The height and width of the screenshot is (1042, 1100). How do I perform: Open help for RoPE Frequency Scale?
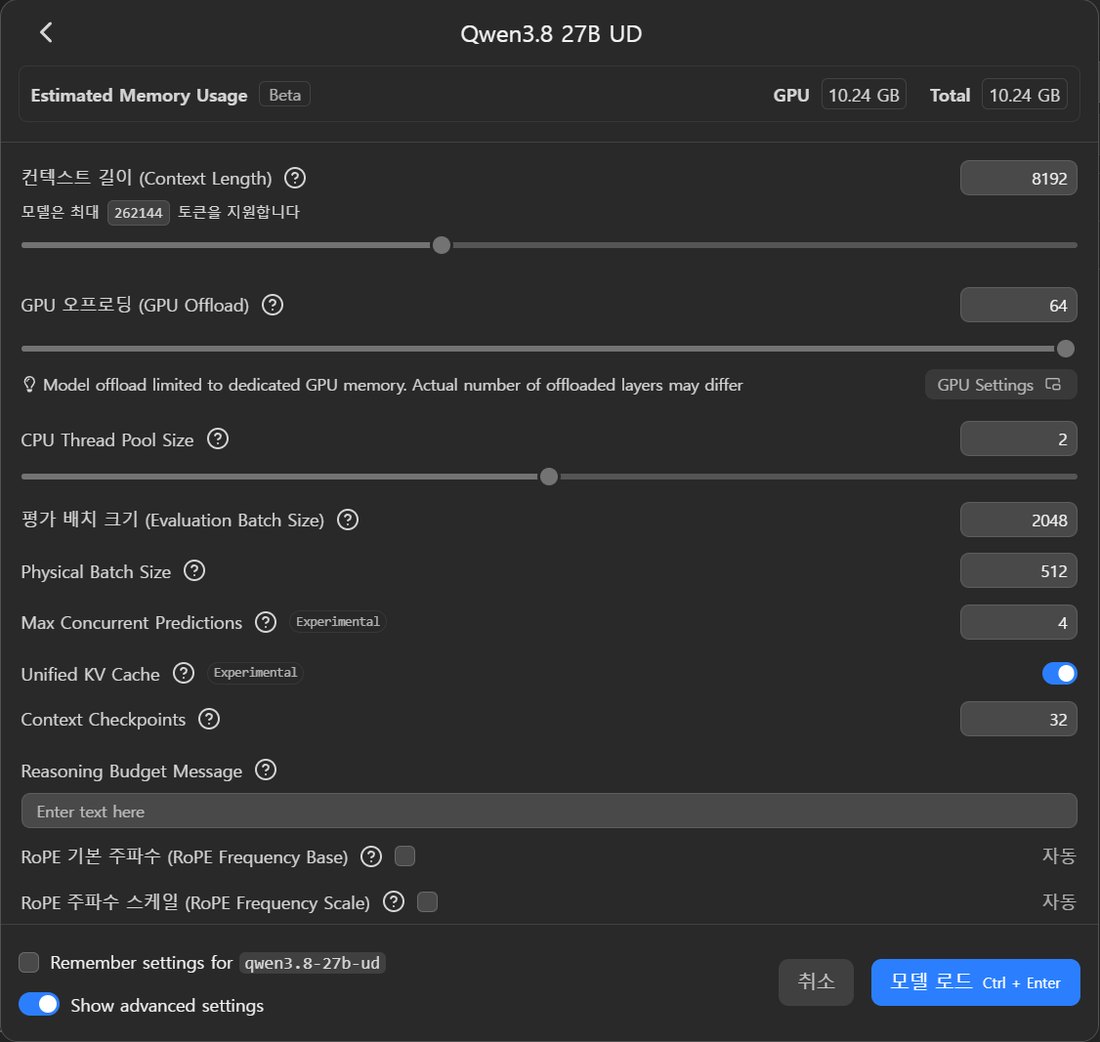394,902
